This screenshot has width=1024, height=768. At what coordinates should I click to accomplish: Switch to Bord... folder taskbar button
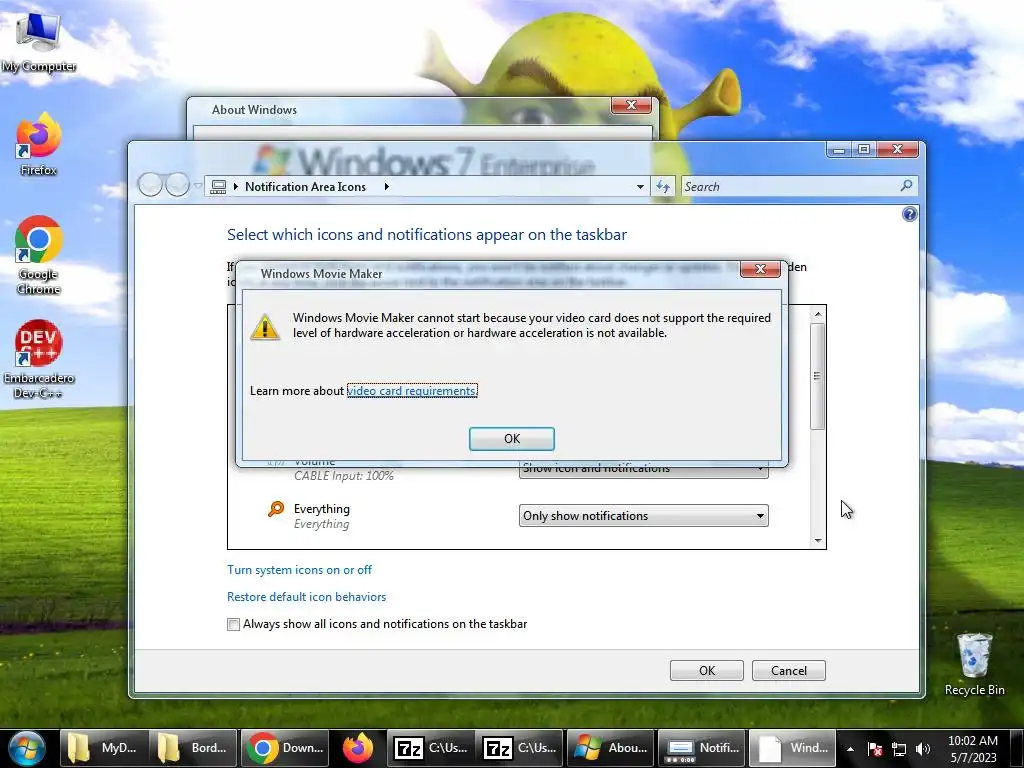point(194,748)
